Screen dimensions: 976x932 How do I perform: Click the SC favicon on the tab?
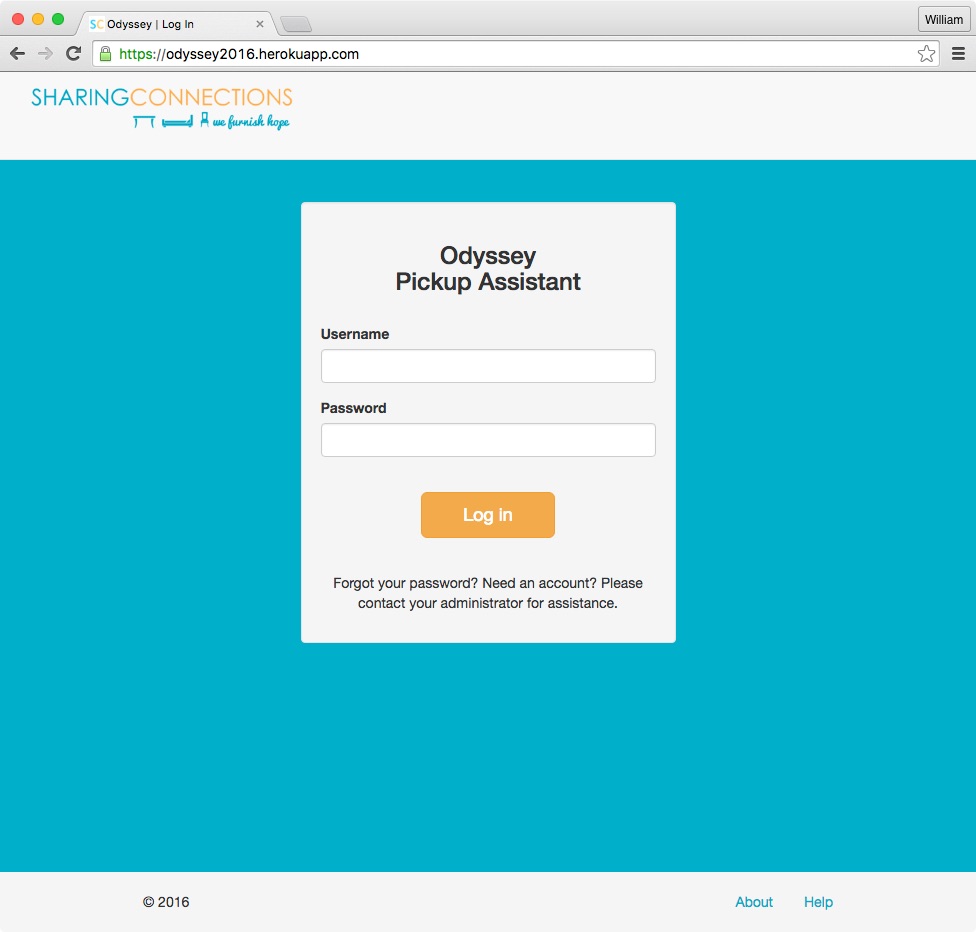96,24
